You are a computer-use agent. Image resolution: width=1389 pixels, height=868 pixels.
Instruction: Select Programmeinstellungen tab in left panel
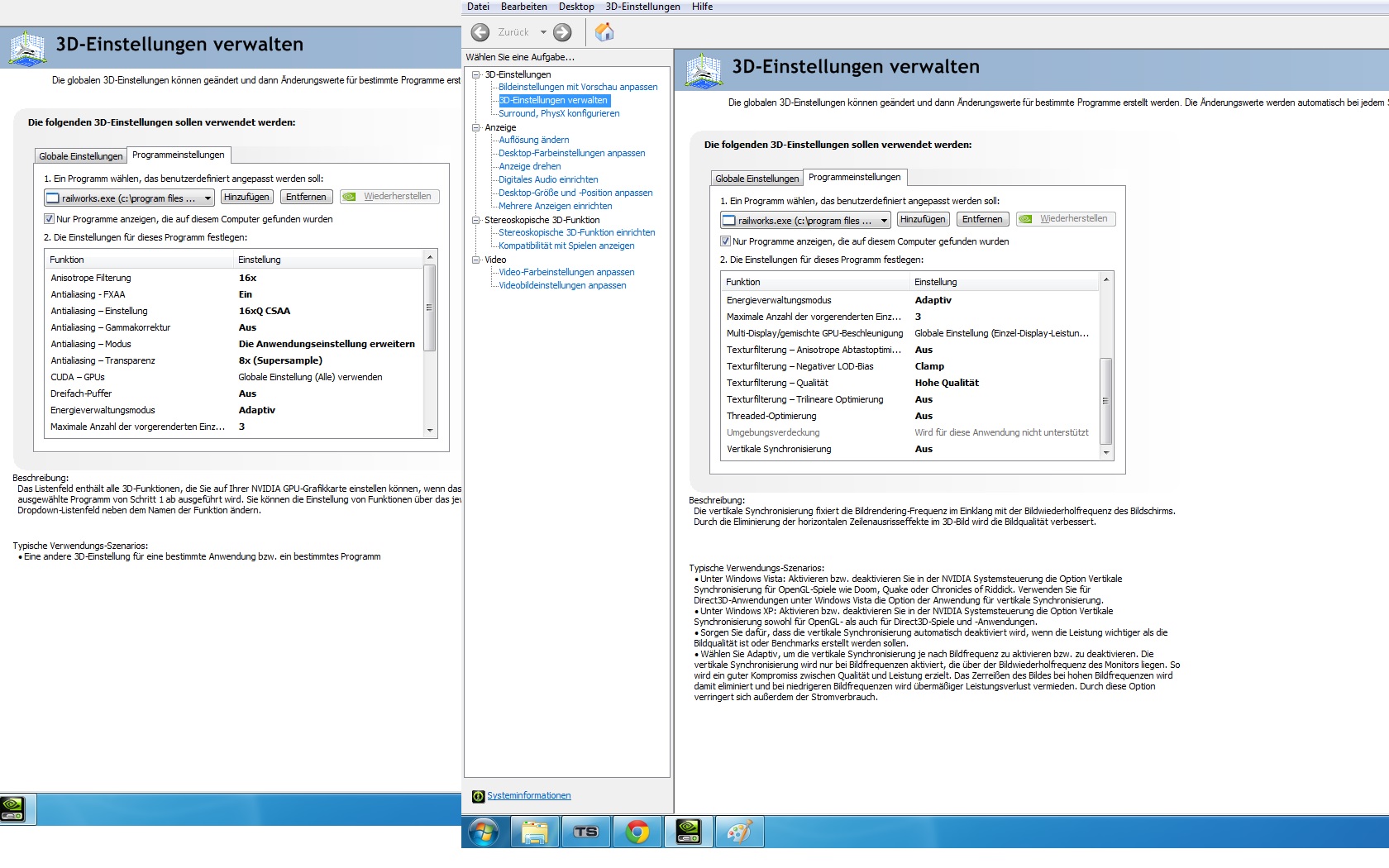pyautogui.click(x=179, y=155)
